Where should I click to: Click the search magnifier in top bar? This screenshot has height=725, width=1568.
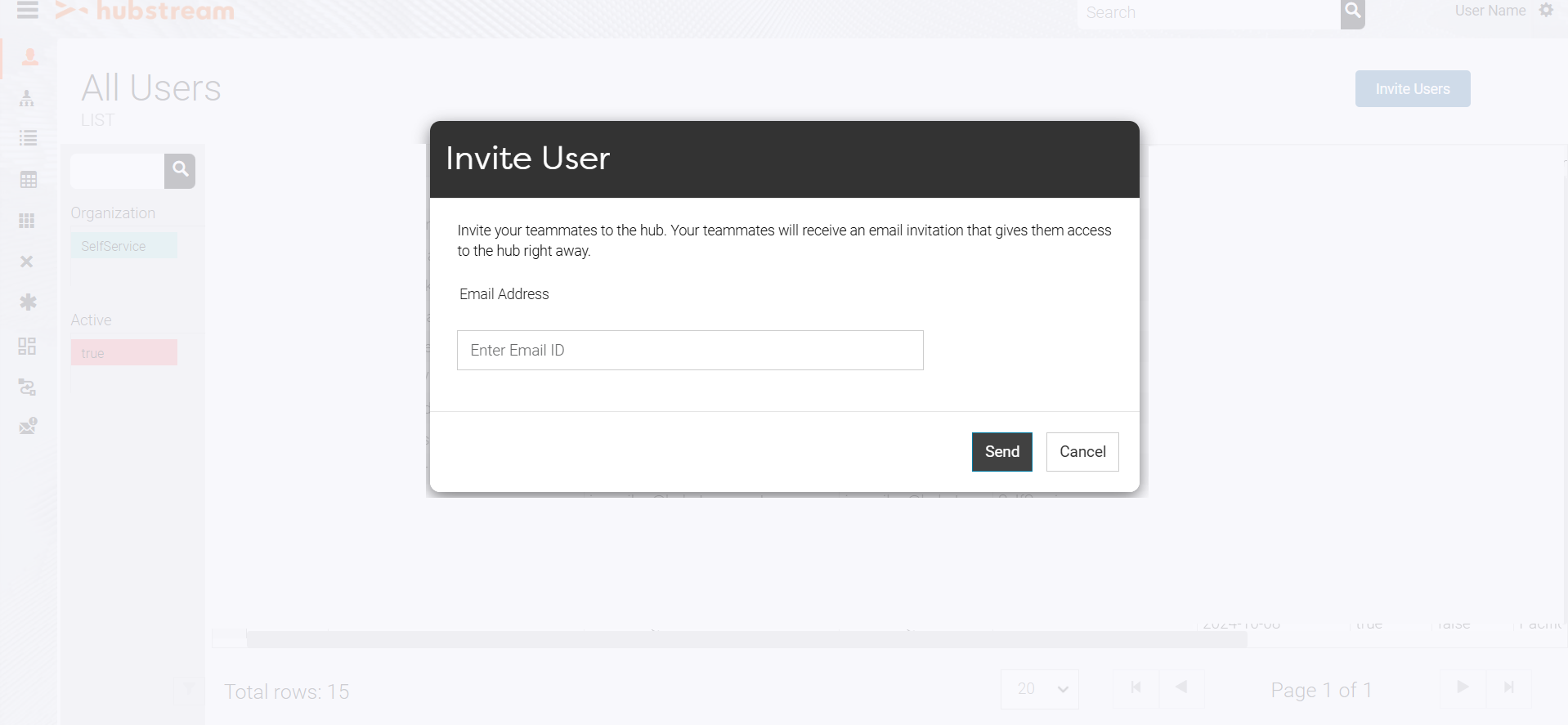[1352, 13]
